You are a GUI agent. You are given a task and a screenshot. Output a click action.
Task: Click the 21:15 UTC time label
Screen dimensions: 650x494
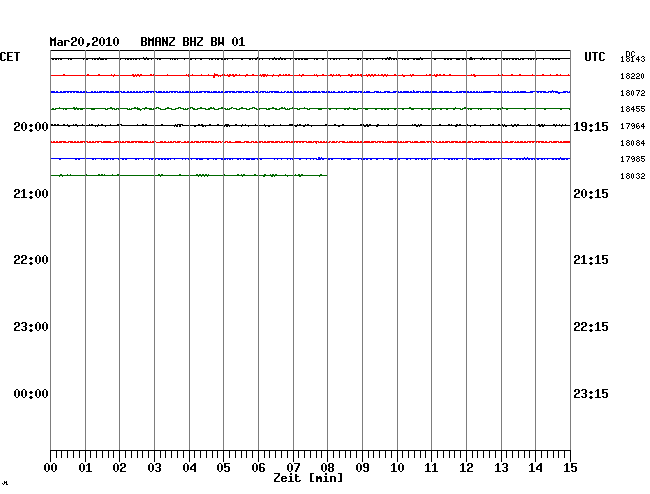(591, 260)
